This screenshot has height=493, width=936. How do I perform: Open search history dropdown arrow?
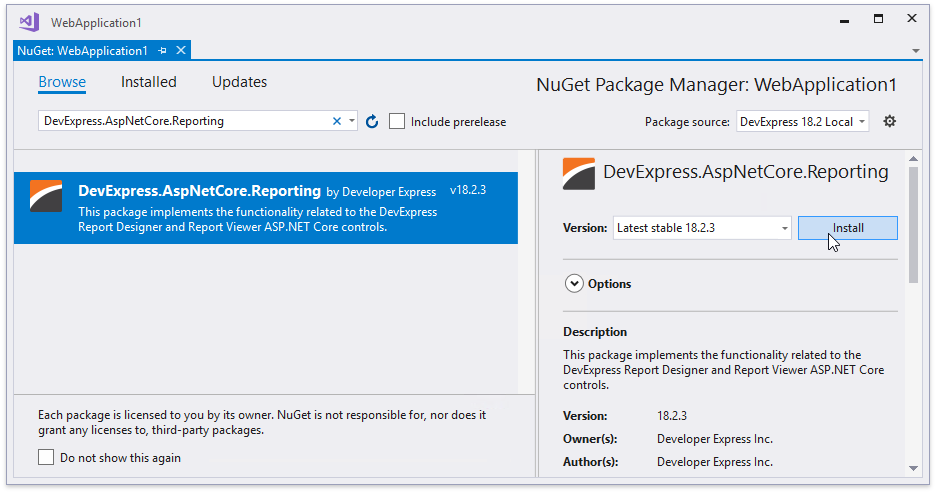click(x=352, y=121)
